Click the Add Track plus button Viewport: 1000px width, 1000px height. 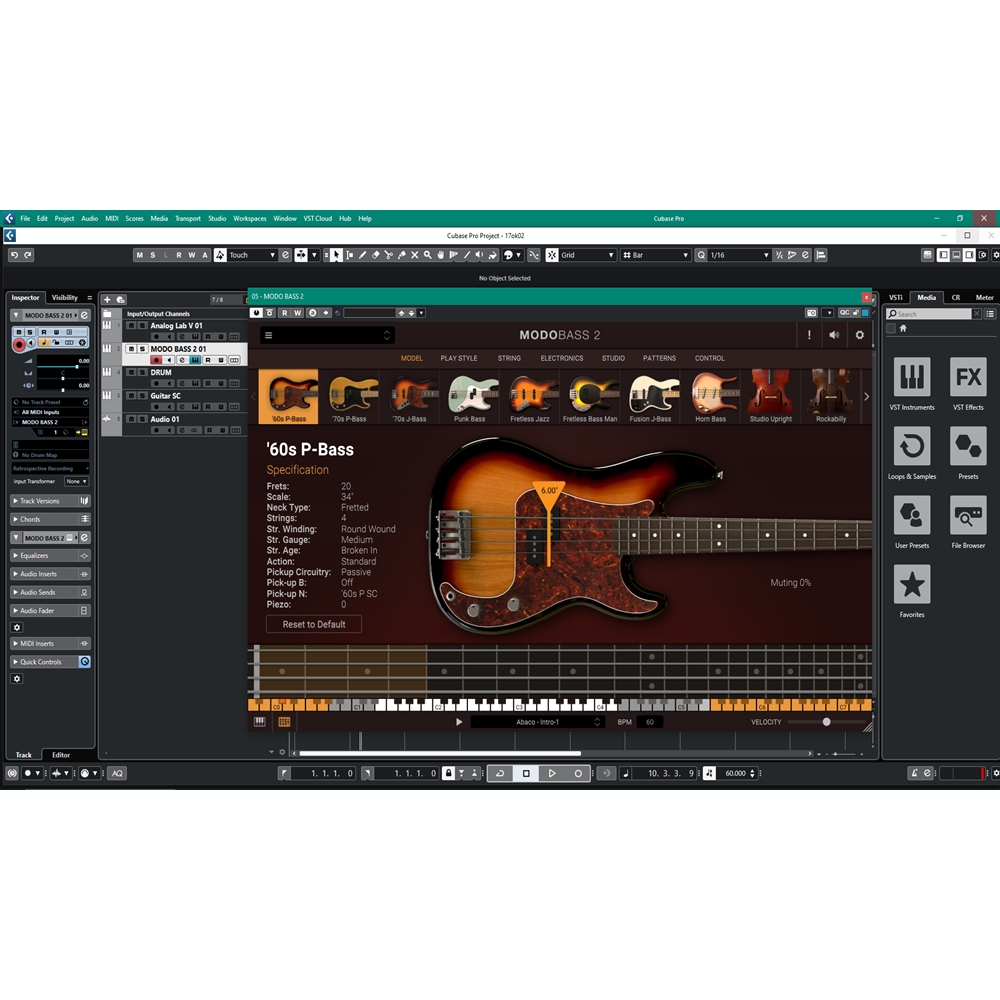(x=107, y=300)
